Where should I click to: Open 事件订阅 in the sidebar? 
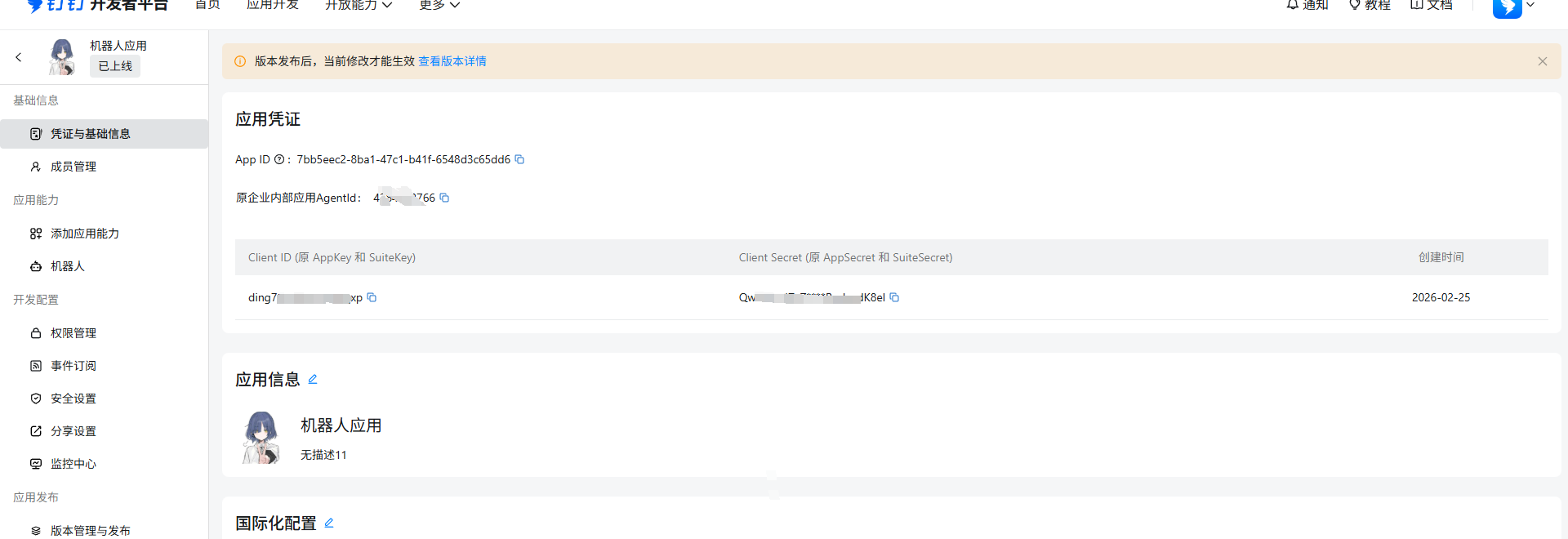point(73,366)
